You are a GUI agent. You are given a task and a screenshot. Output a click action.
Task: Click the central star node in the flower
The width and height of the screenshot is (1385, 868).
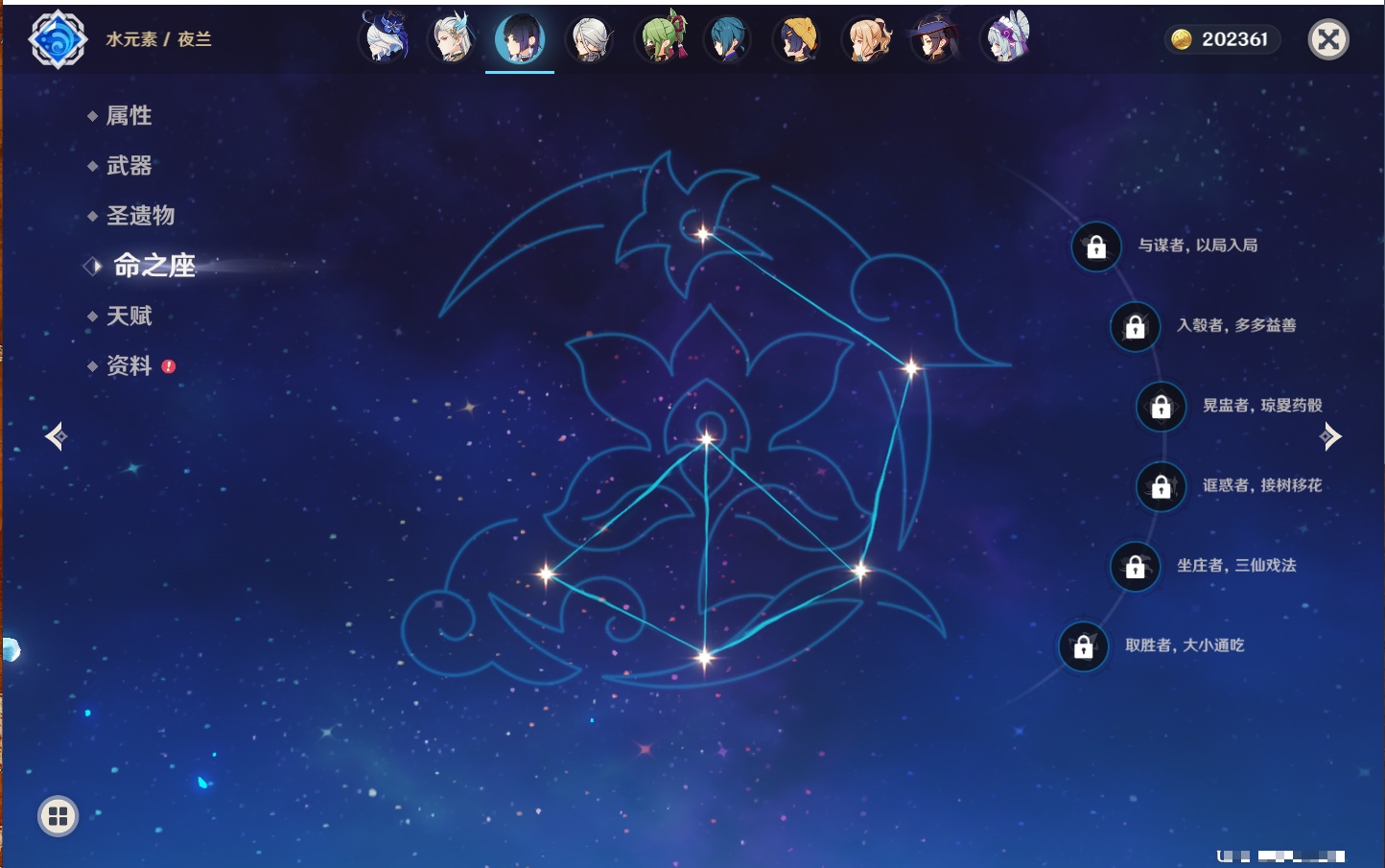tap(707, 439)
